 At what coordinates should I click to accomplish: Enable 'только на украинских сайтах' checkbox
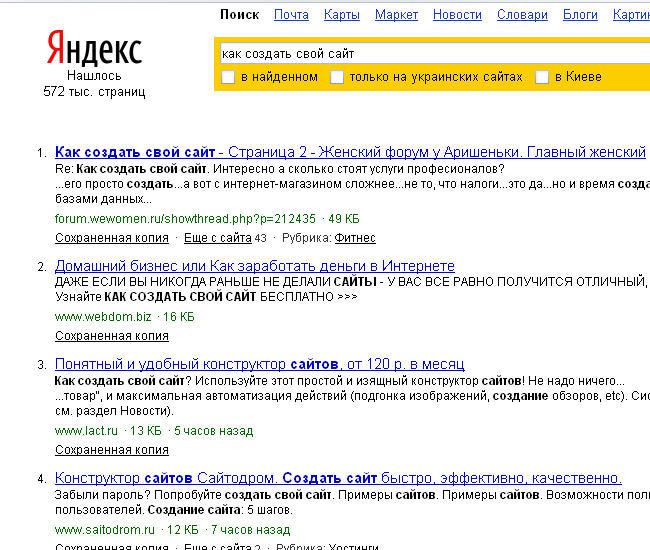click(x=337, y=77)
